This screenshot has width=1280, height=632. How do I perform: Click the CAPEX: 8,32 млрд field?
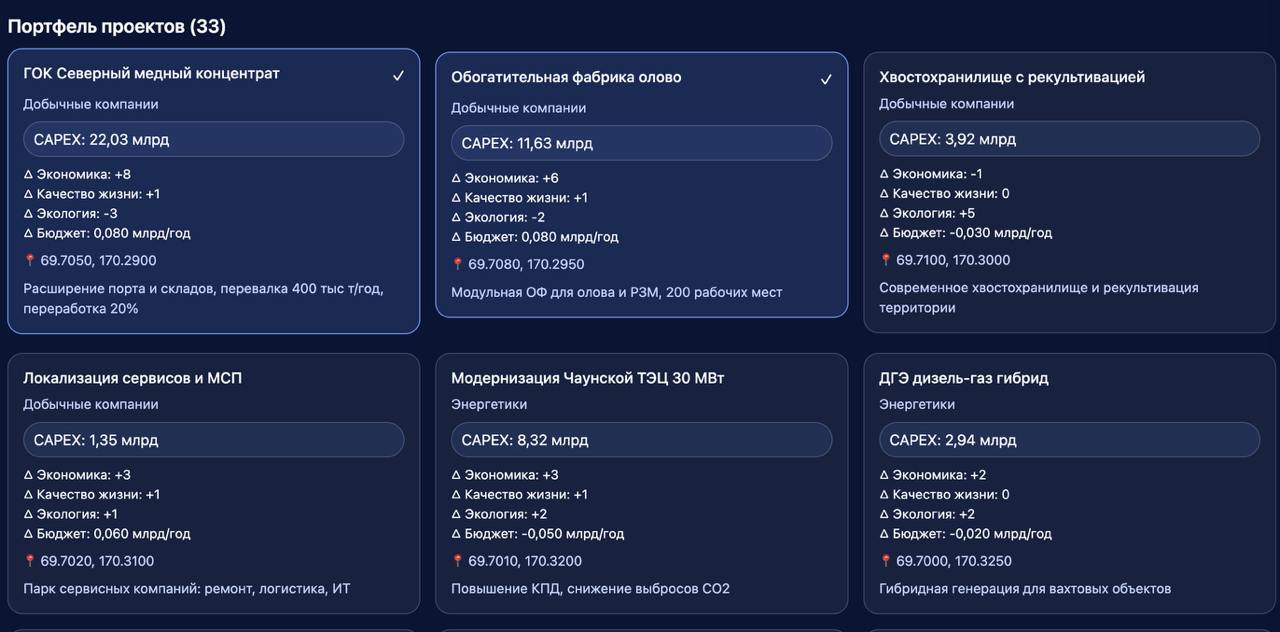point(641,440)
